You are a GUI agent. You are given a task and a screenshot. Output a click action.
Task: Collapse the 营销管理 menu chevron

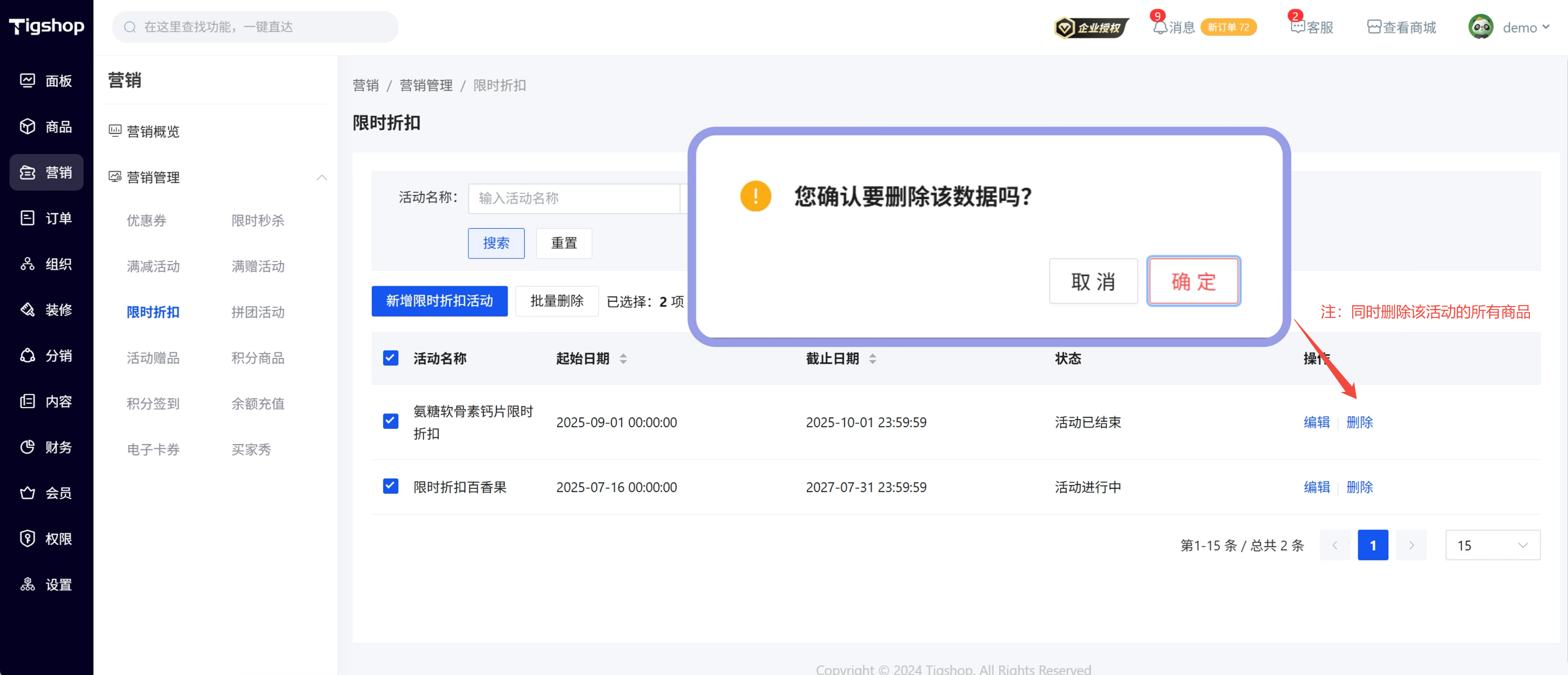[322, 177]
